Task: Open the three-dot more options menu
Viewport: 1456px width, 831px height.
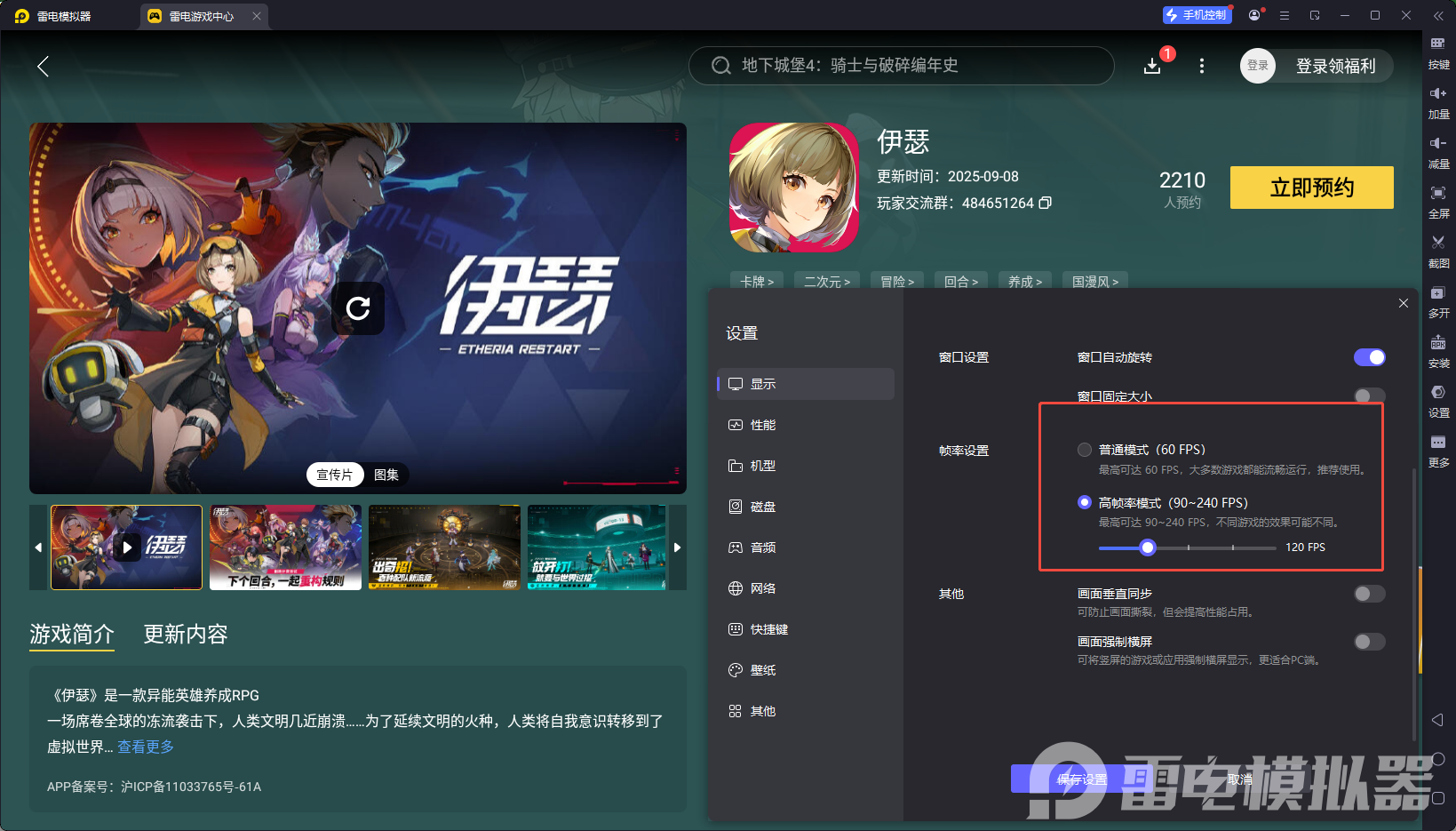Action: pyautogui.click(x=1202, y=66)
